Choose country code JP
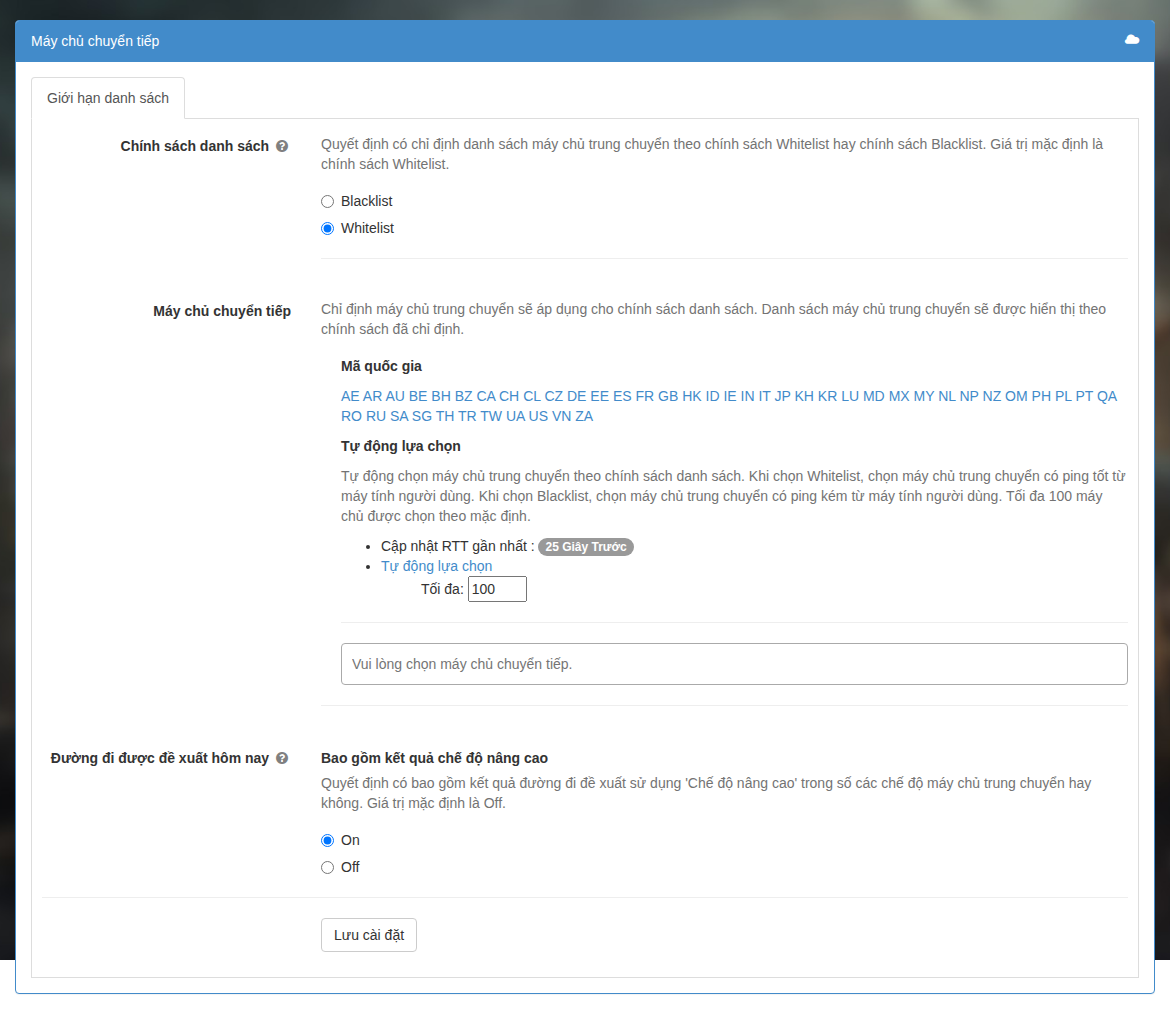 (x=783, y=396)
